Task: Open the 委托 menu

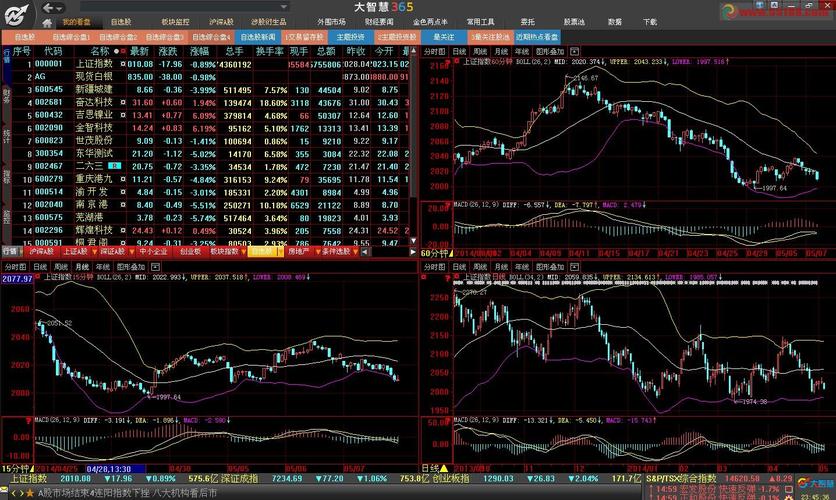Action: pyautogui.click(x=527, y=22)
